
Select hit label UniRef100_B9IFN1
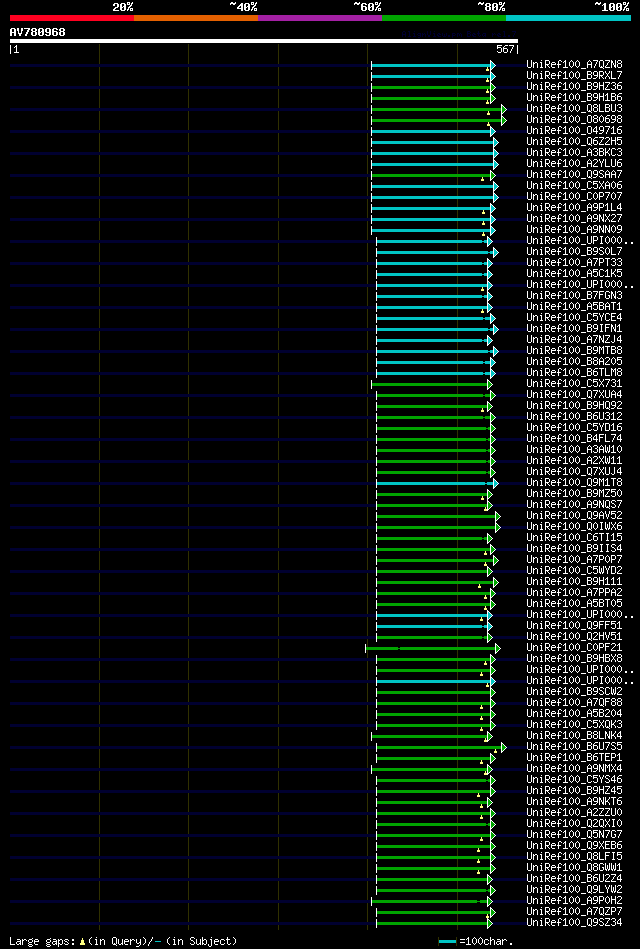click(574, 329)
